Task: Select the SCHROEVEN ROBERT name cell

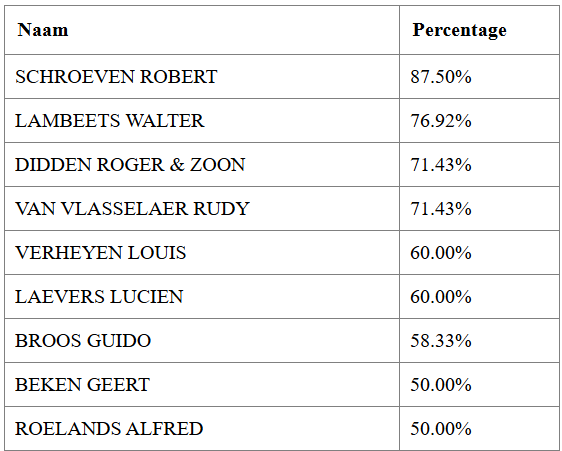Action: [202, 77]
